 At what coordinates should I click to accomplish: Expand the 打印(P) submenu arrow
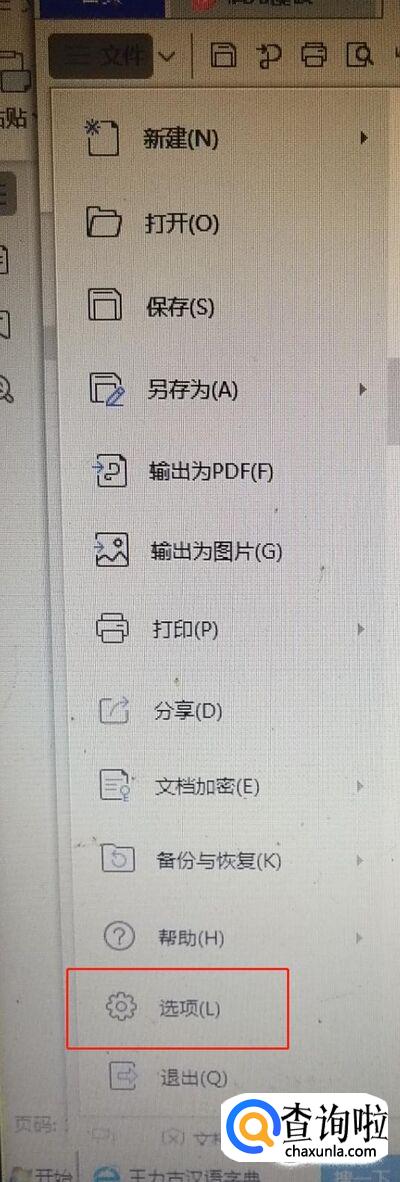[361, 629]
